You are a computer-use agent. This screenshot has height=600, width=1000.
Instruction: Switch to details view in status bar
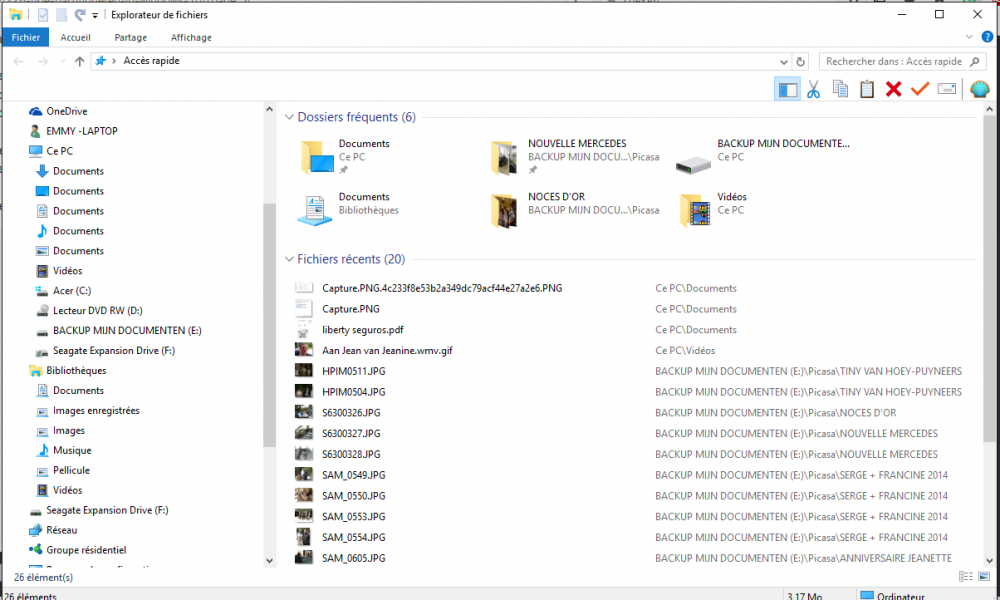tap(966, 576)
